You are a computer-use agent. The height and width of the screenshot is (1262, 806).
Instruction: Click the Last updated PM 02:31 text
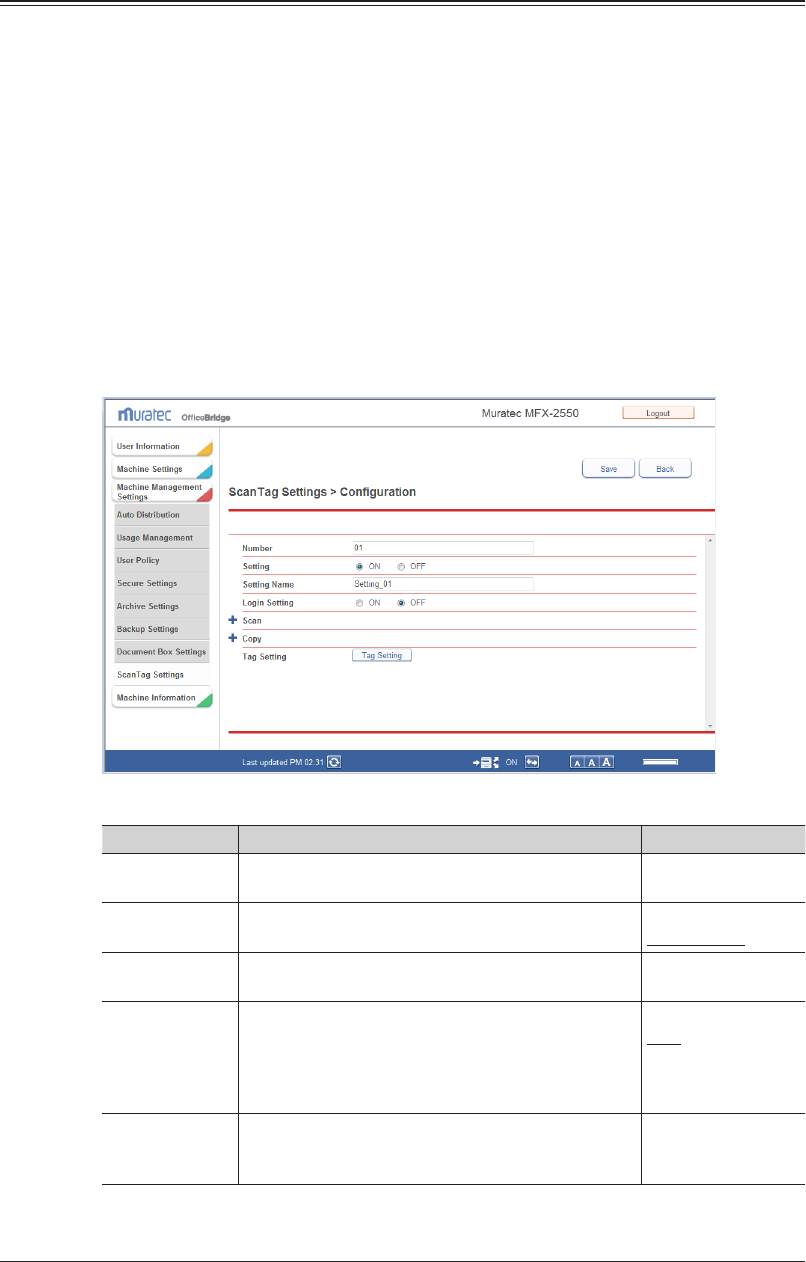pos(283,762)
